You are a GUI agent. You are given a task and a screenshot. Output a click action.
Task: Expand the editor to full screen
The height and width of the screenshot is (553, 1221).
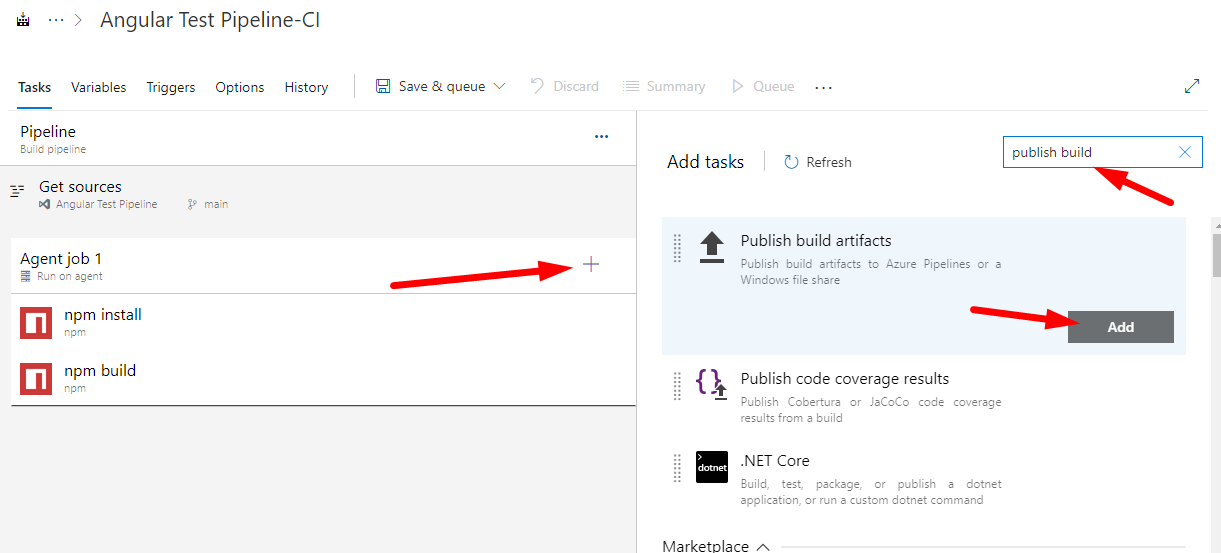(x=1191, y=87)
